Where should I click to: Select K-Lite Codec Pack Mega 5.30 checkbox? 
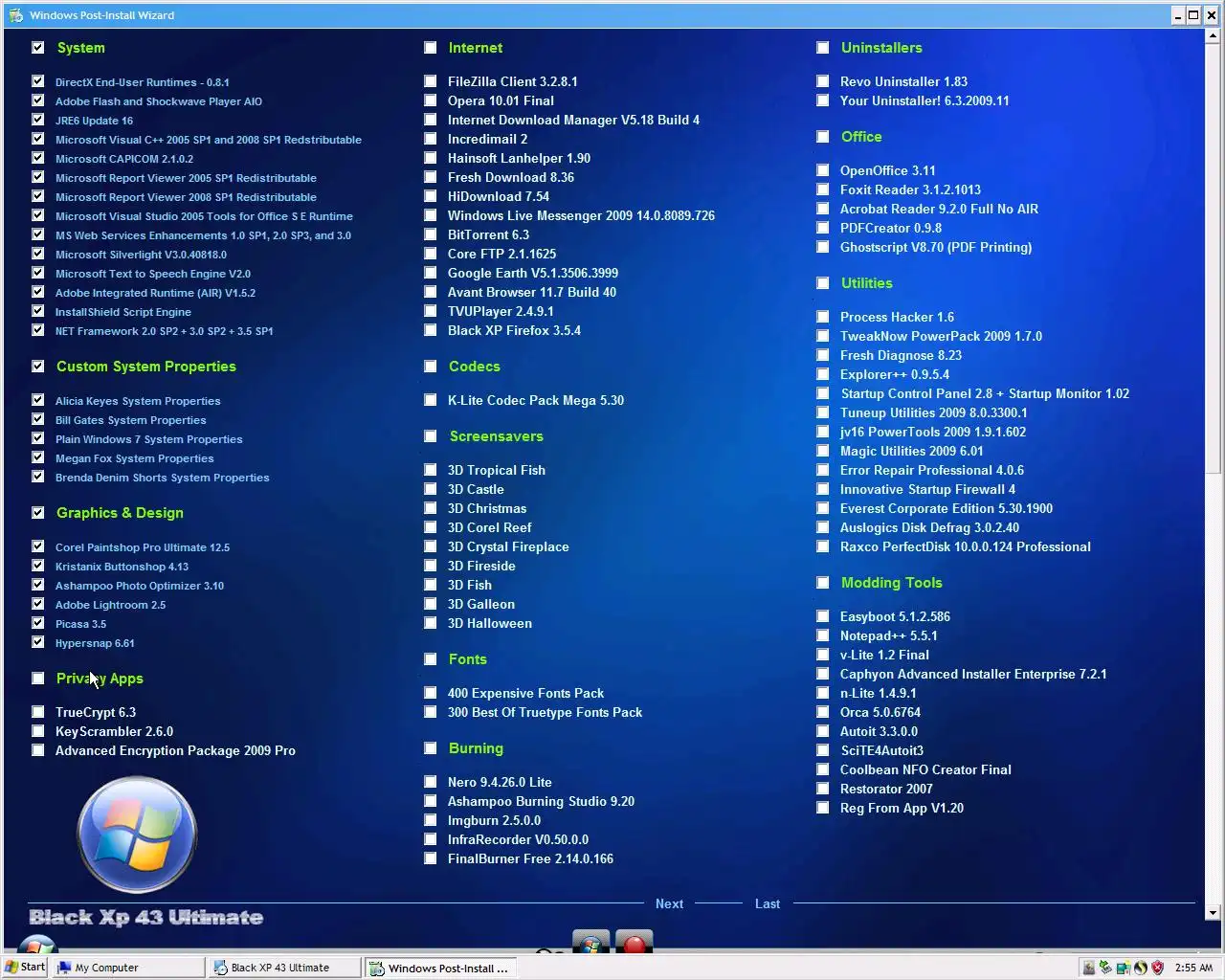430,400
